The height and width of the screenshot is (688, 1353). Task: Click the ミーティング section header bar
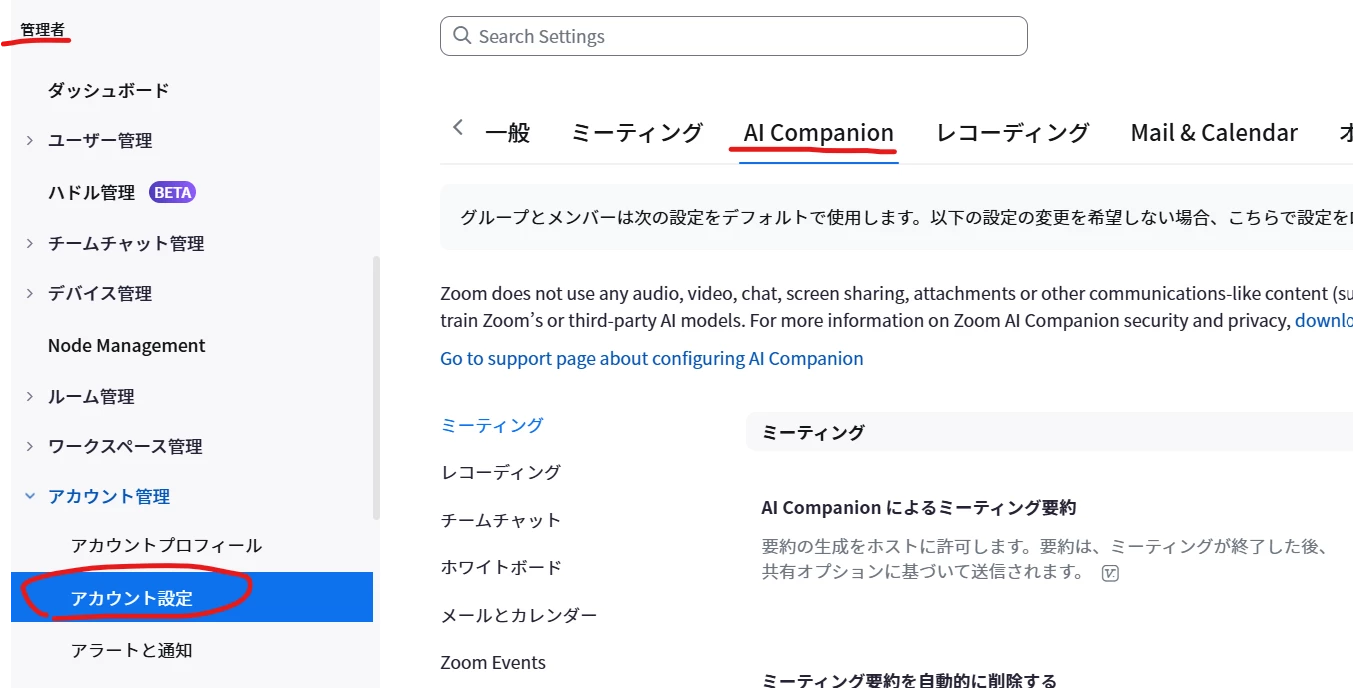(1049, 432)
